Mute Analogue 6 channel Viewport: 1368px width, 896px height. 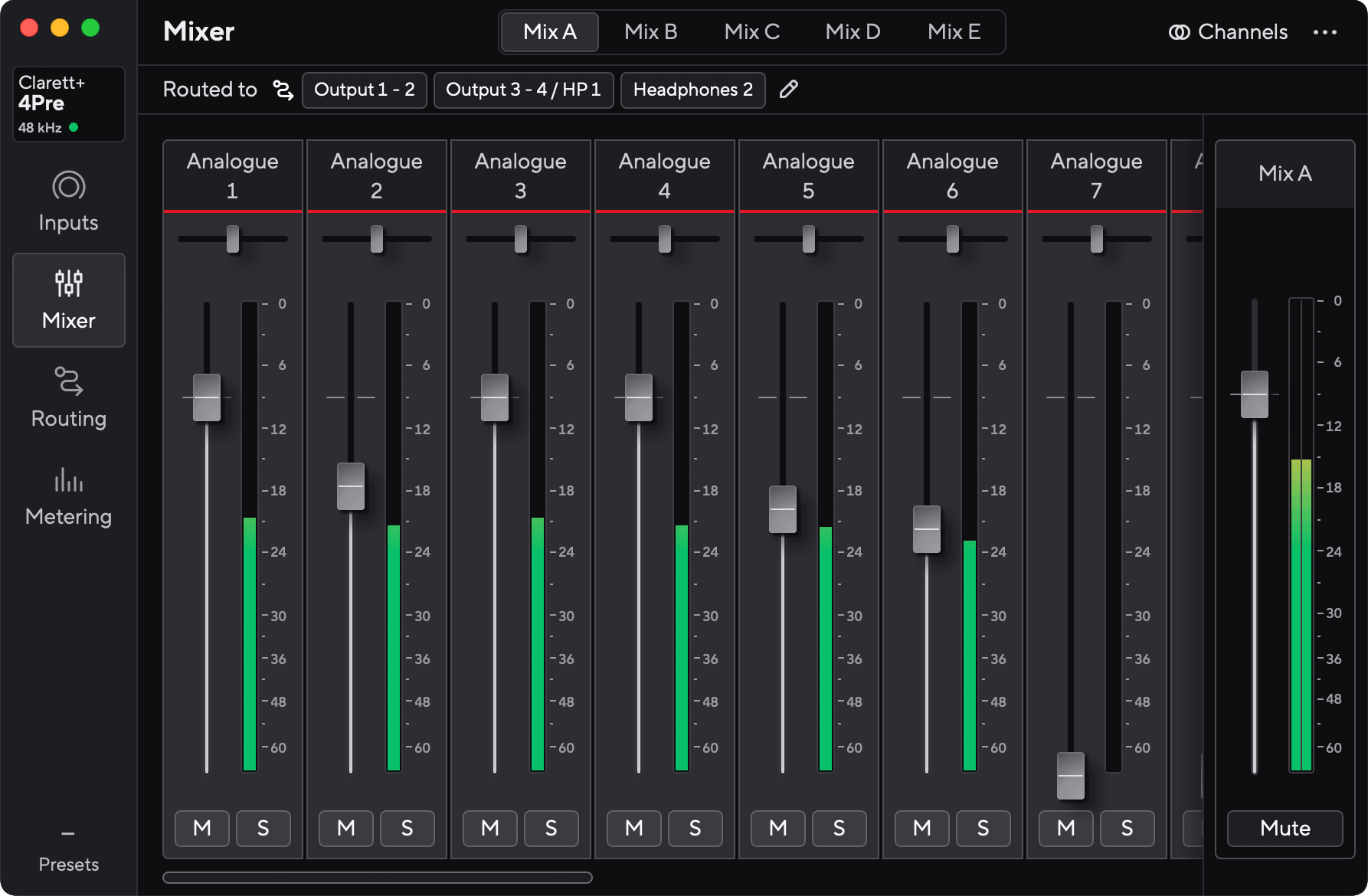coord(922,828)
